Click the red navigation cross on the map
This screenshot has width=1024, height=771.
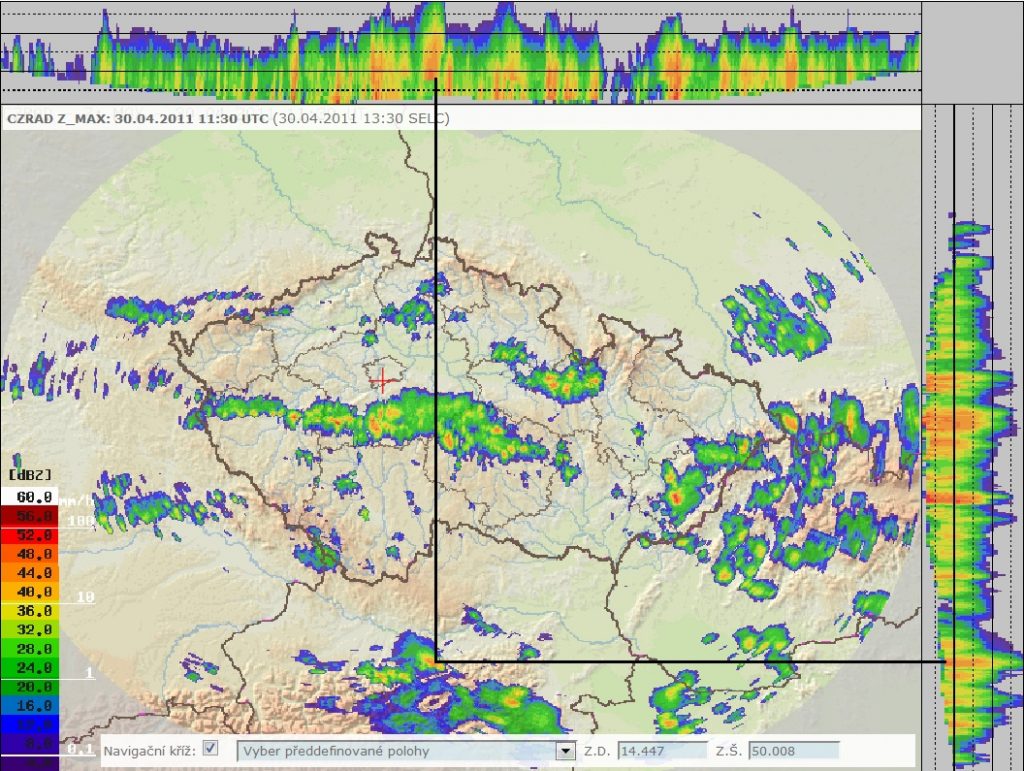click(383, 380)
